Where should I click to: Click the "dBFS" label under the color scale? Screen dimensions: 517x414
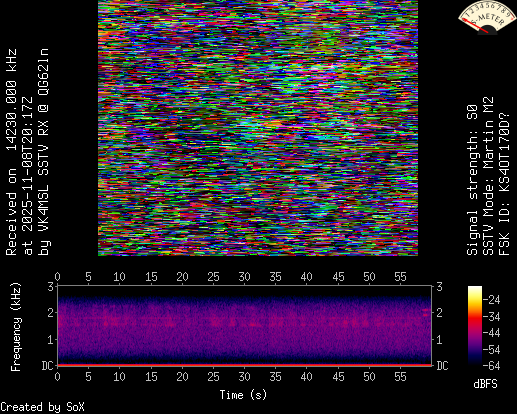pos(485,384)
